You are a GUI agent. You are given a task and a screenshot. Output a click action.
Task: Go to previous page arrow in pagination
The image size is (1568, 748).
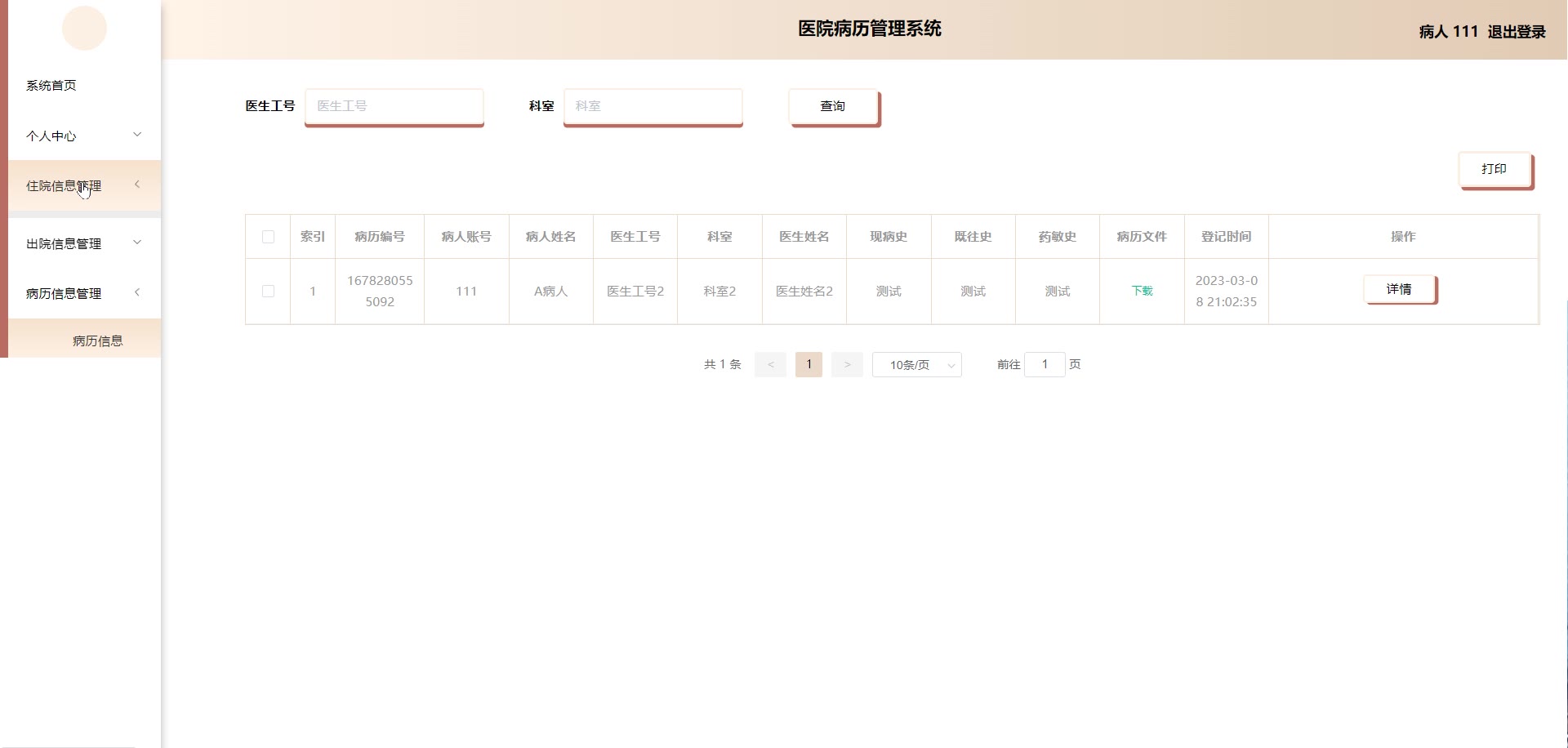point(770,364)
